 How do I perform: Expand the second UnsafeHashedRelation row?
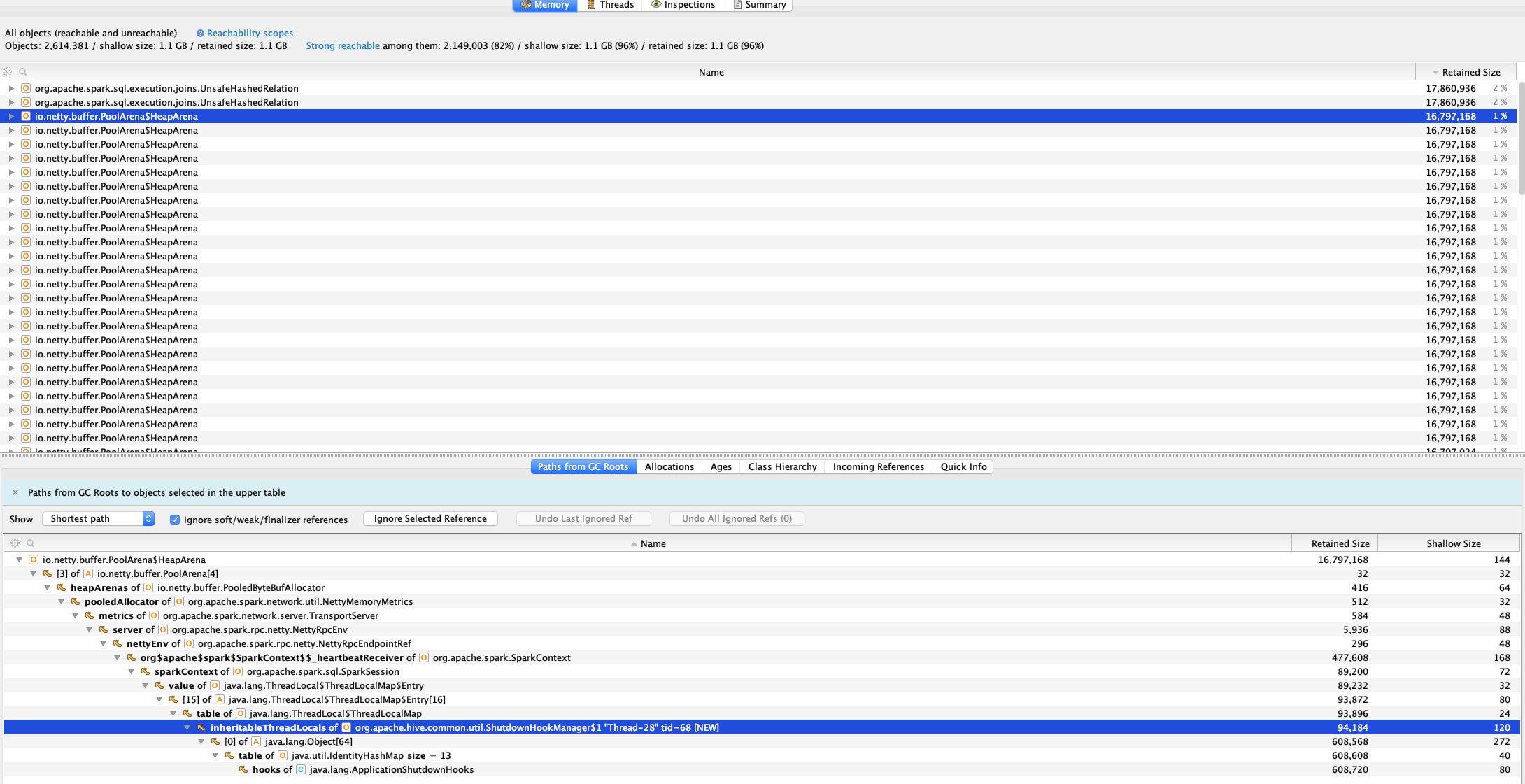click(11, 102)
